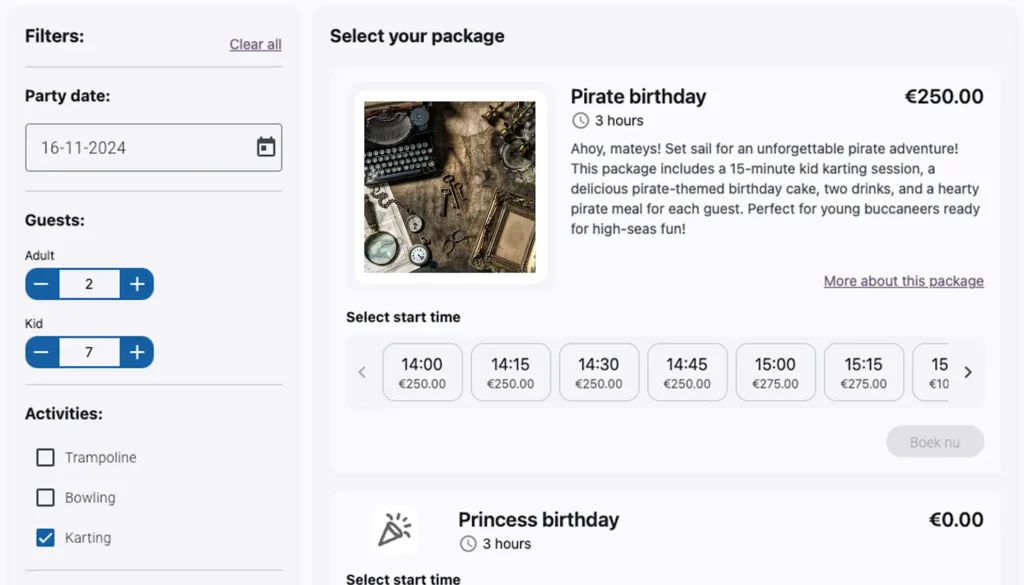This screenshot has width=1024, height=585.
Task: Pick the 15:00 slot for €275.00
Action: tap(775, 373)
